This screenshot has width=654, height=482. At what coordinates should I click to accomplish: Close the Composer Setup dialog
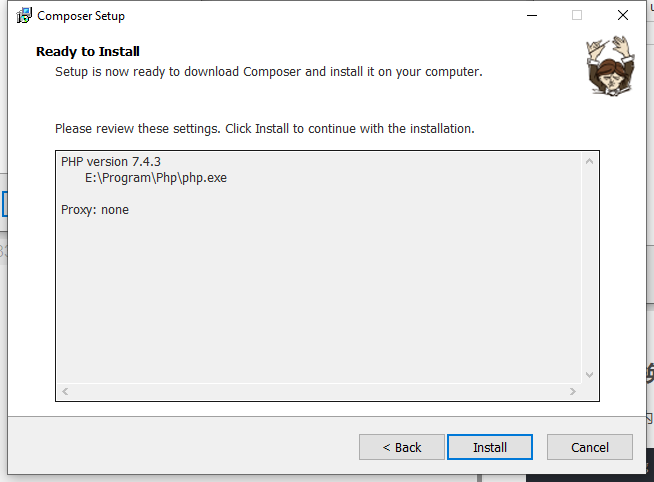(x=623, y=16)
